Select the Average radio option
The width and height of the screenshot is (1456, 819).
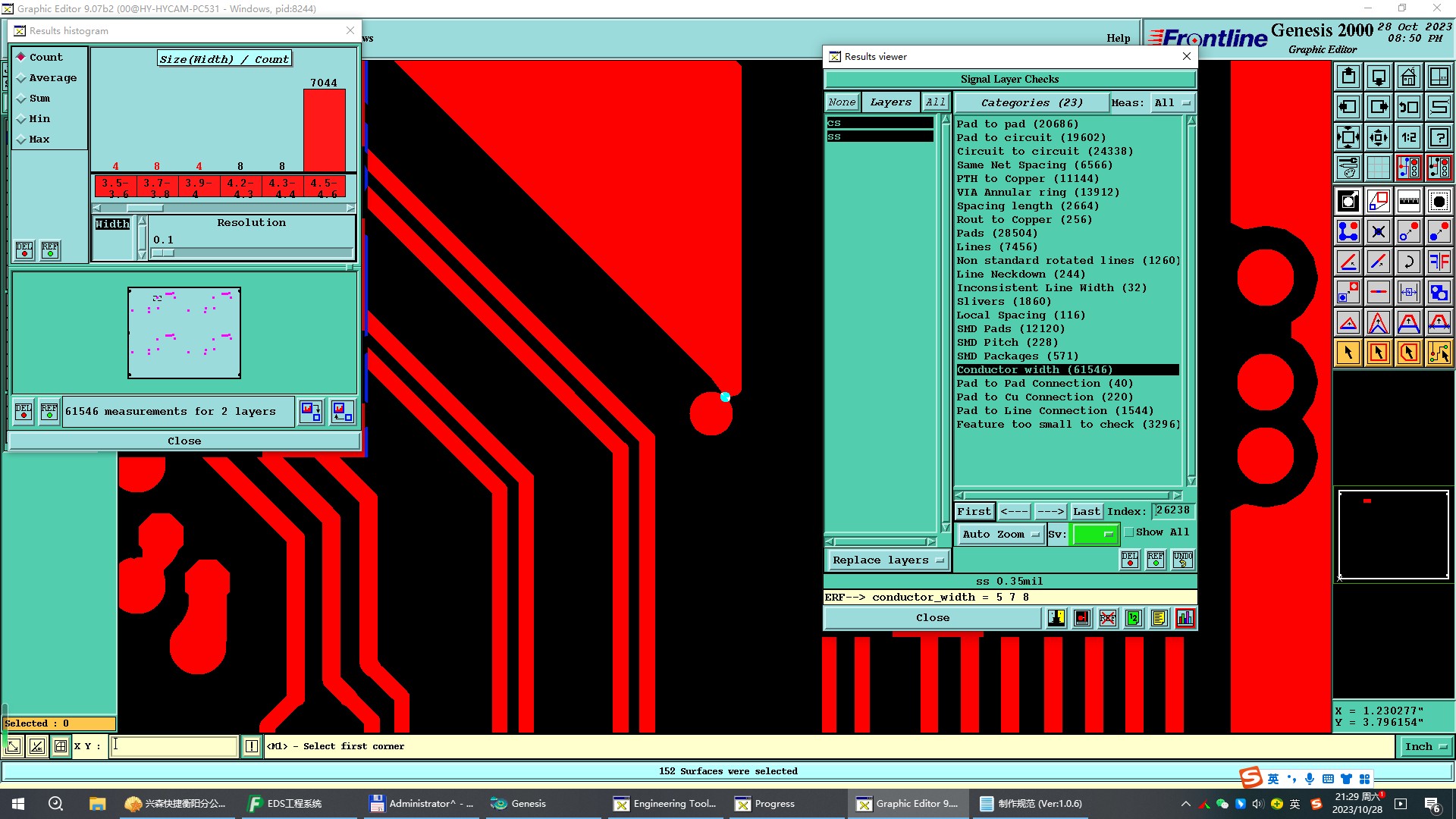[22, 78]
